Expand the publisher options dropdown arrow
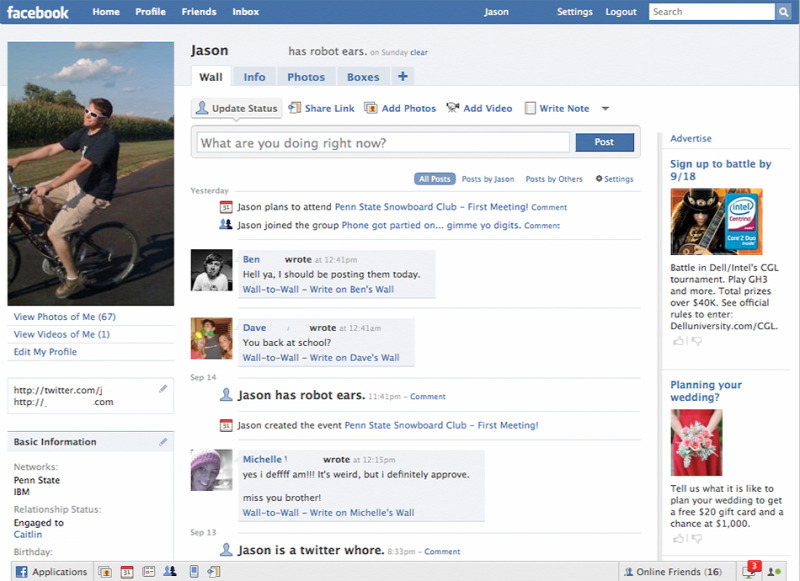The image size is (800, 581). tap(605, 108)
